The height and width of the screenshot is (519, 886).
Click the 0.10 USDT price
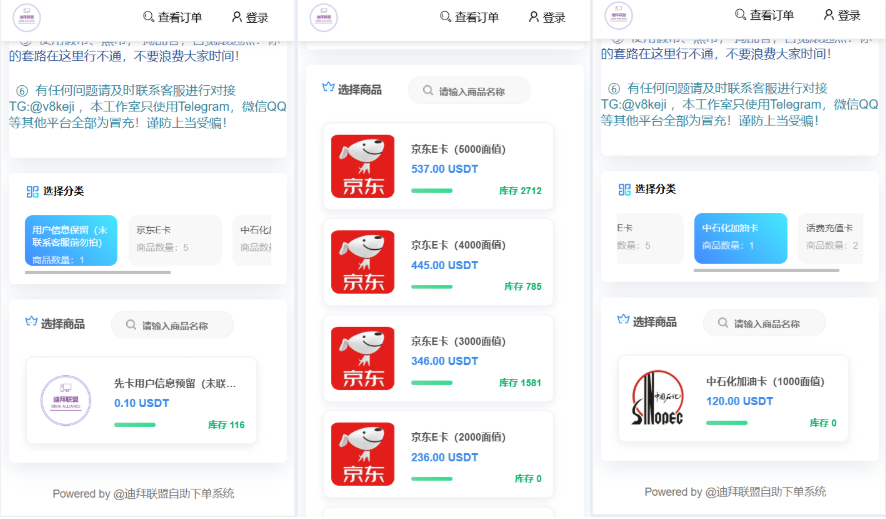(x=142, y=403)
